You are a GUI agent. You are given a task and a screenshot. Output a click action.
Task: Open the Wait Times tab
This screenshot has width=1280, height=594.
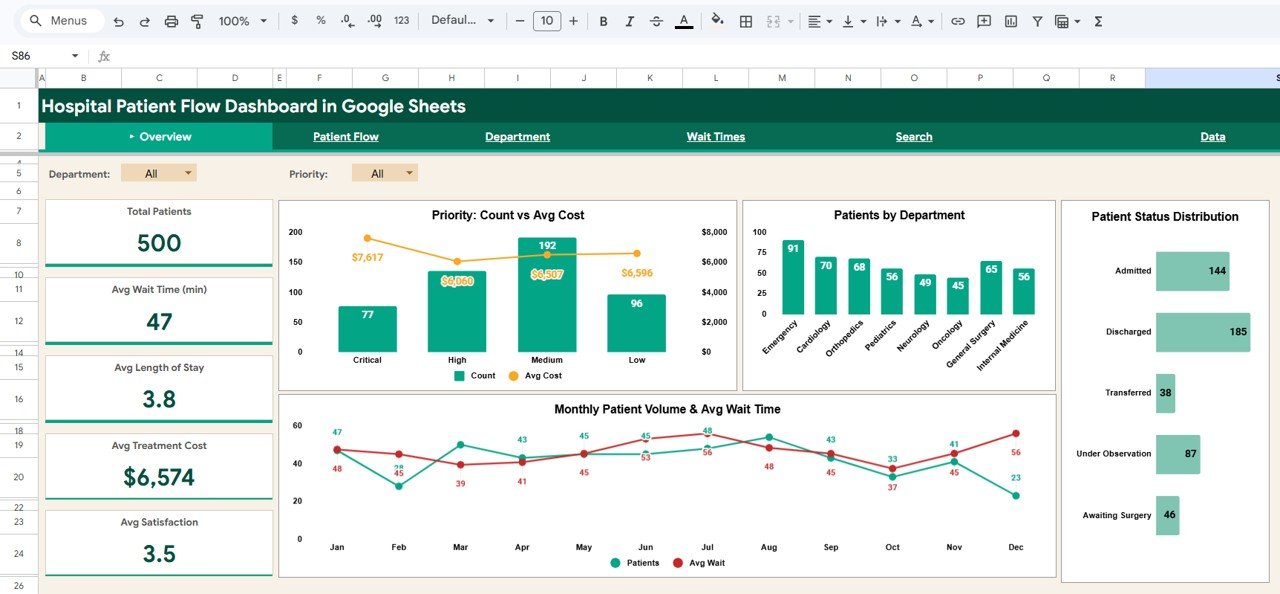point(715,136)
